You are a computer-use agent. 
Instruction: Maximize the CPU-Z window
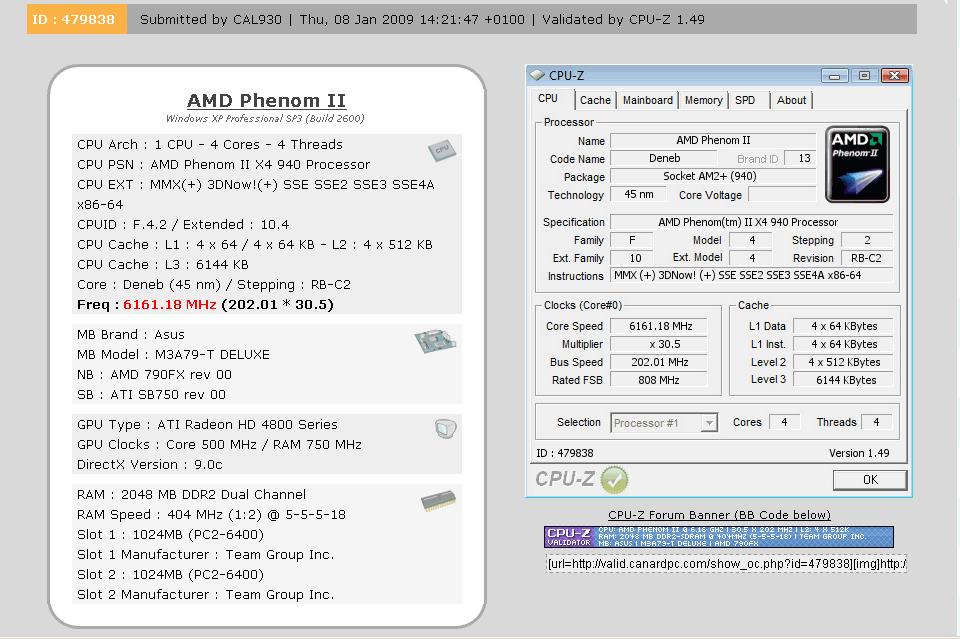point(864,76)
